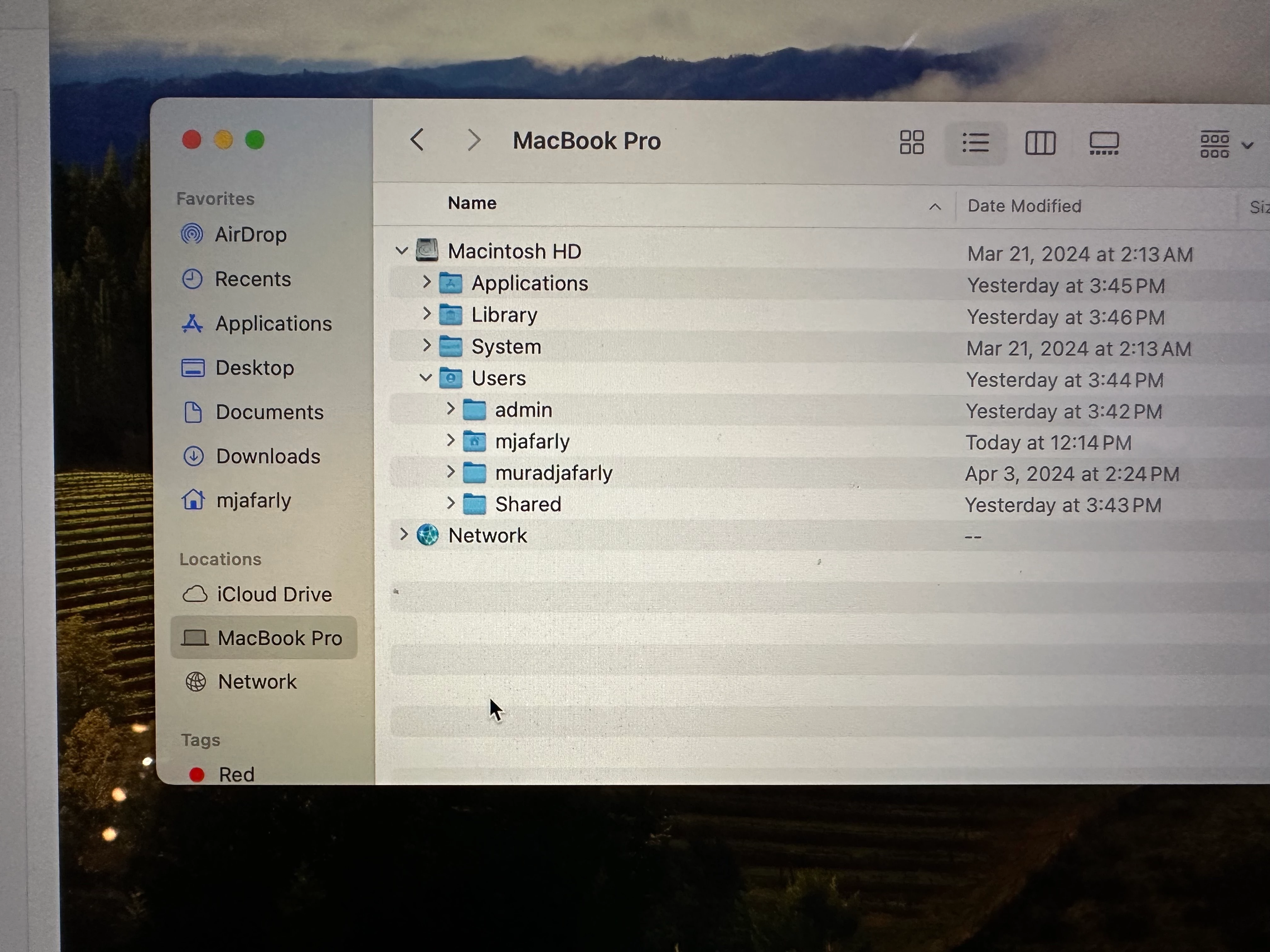Select the muradjafarly folder icon
Screen dimensions: 1270x952
tap(474, 472)
